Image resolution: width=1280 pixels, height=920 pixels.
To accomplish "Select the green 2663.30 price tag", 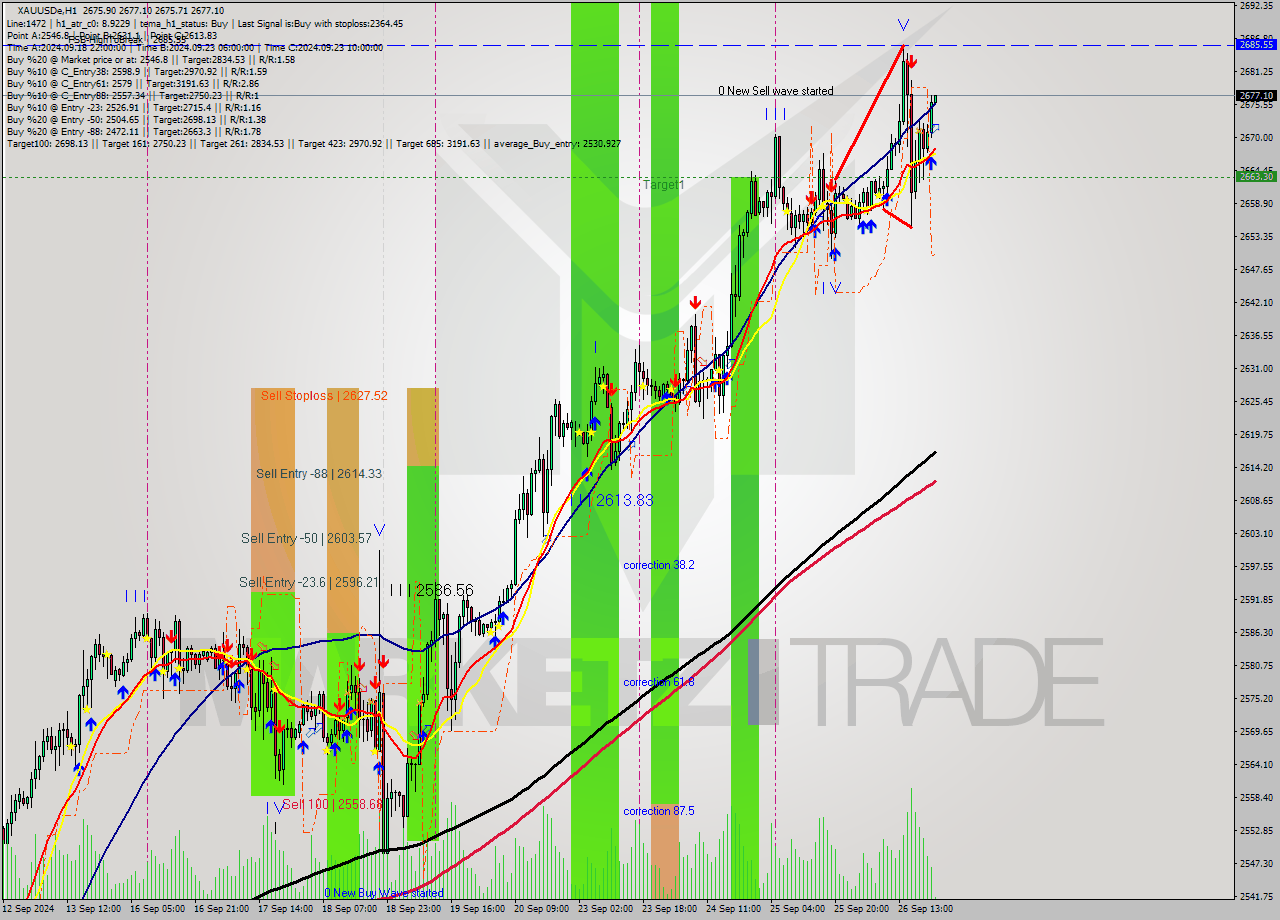I will (x=1256, y=176).
